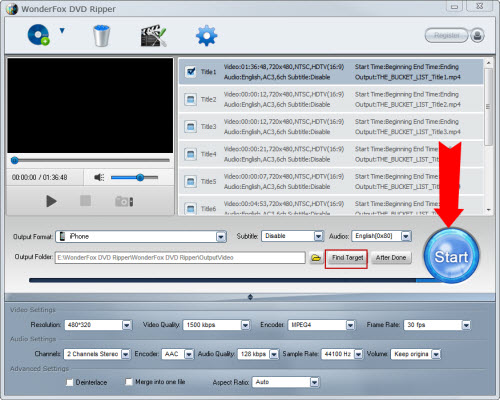Open the Load DVD dropdown arrow
500x400 pixels.
click(62, 31)
